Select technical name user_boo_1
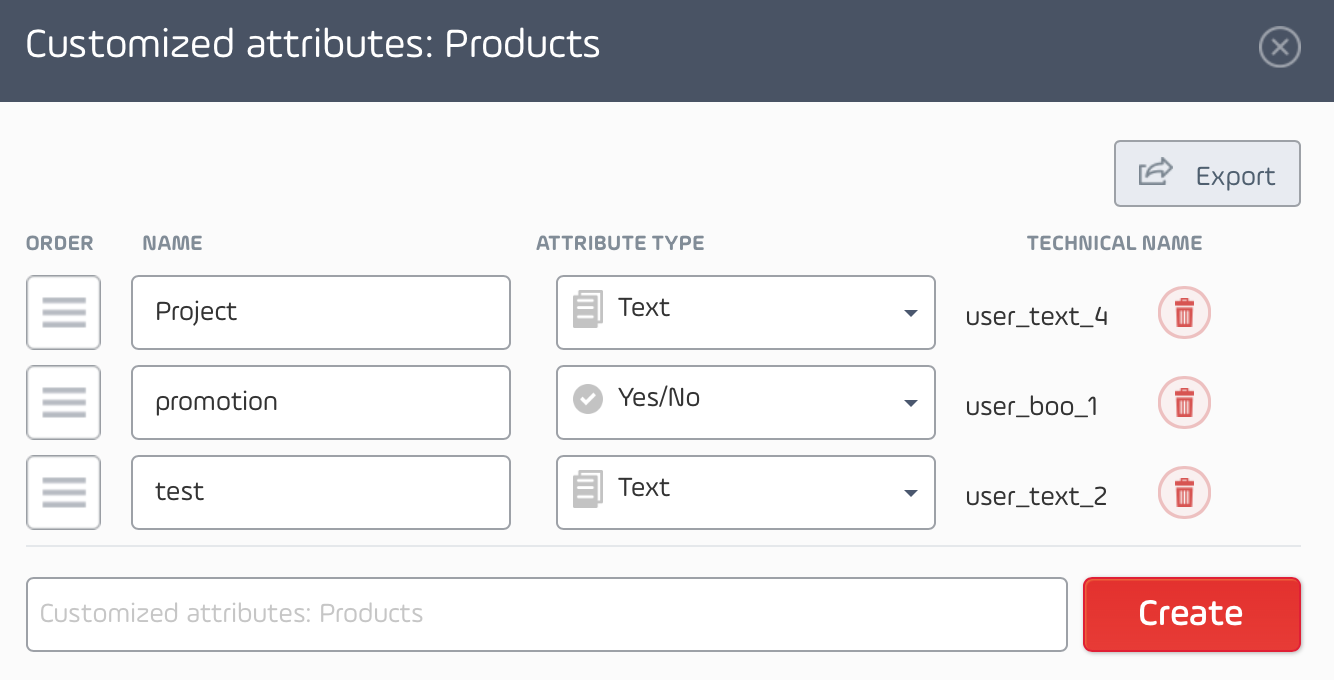Screen dimensions: 1334x680 [x=1032, y=407]
